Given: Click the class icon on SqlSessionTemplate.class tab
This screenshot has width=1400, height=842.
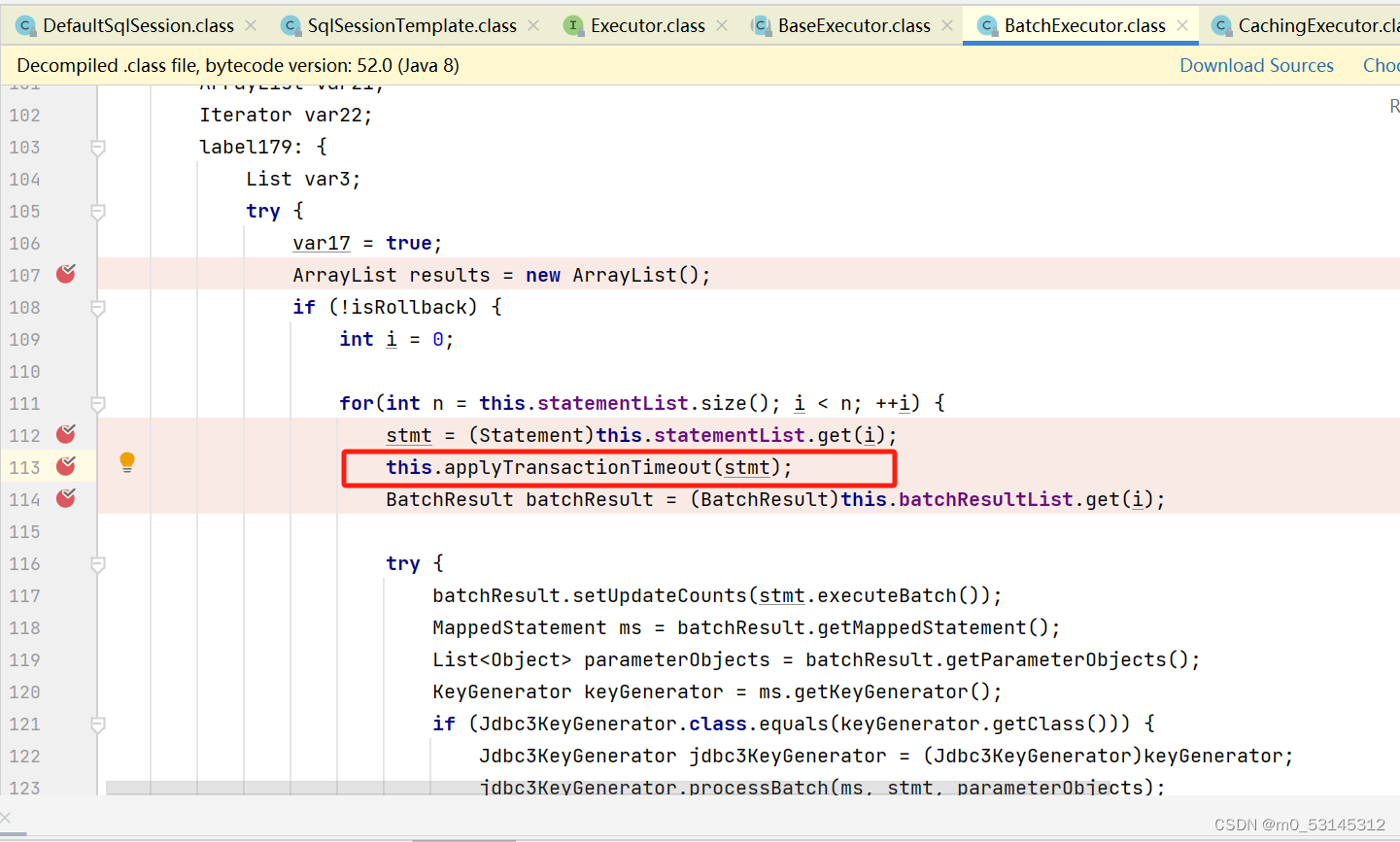Looking at the screenshot, I should point(290,26).
